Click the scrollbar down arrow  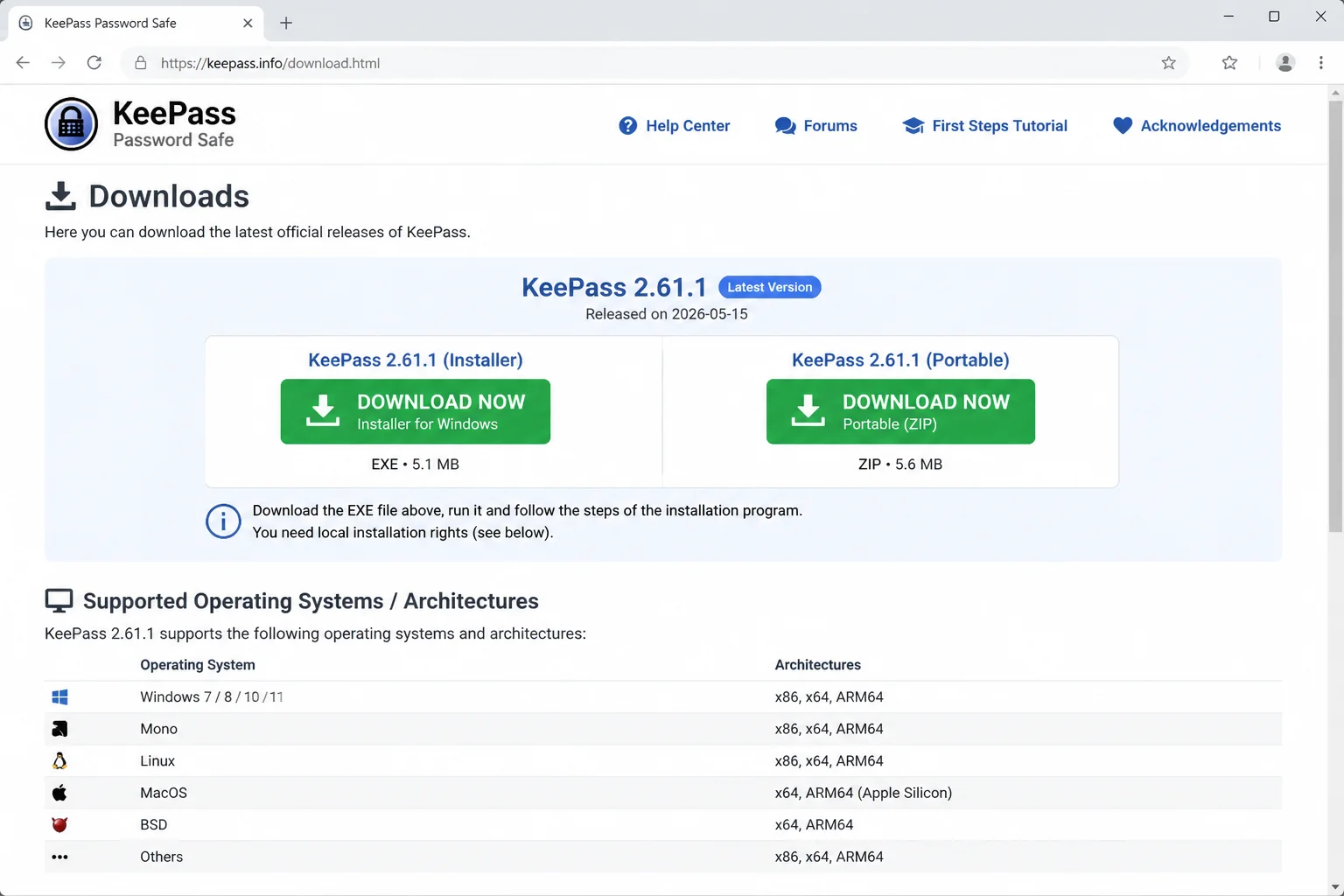coord(1336,887)
